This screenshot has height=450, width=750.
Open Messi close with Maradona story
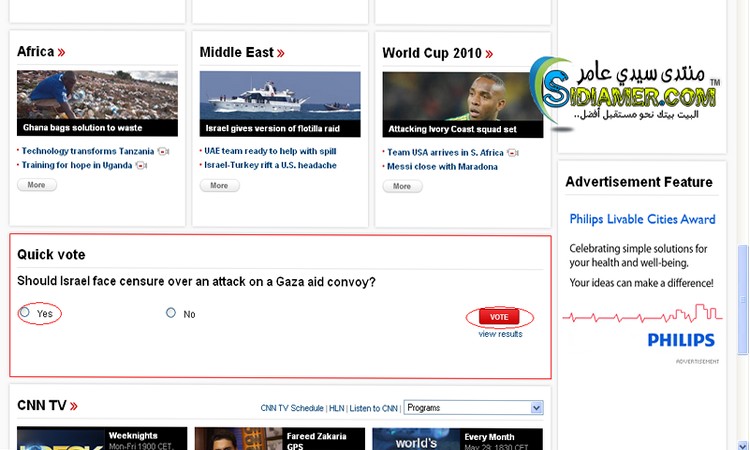(442, 167)
